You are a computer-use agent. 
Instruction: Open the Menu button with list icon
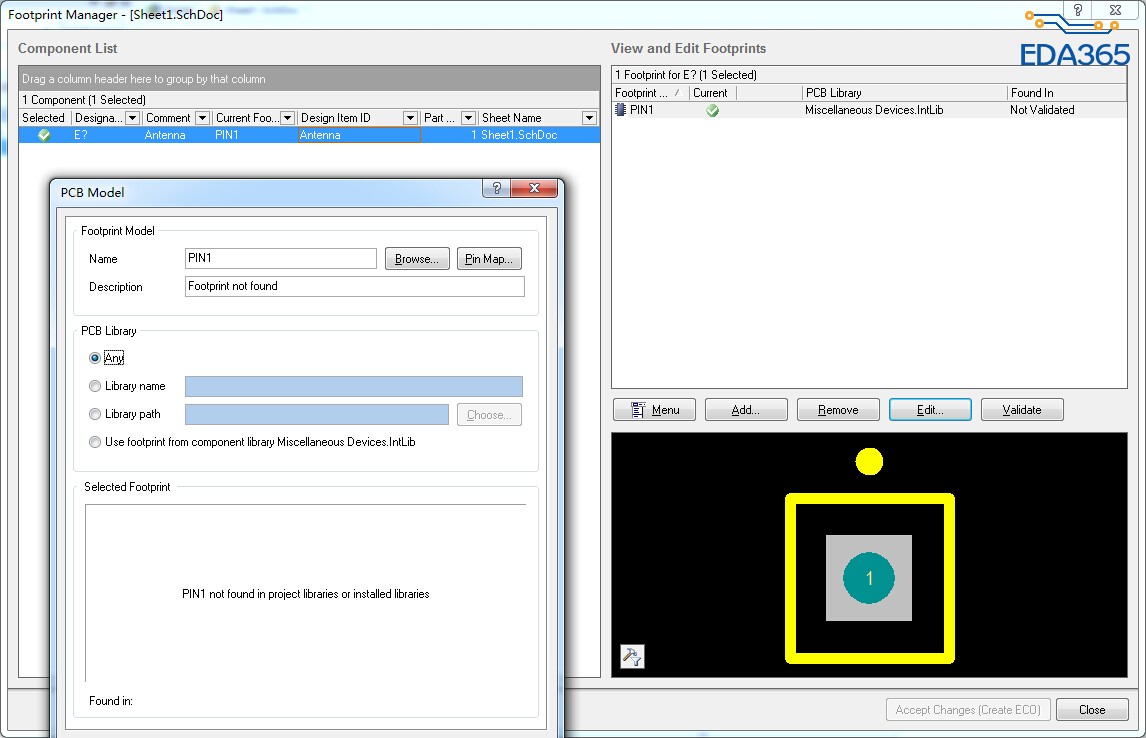click(x=654, y=410)
